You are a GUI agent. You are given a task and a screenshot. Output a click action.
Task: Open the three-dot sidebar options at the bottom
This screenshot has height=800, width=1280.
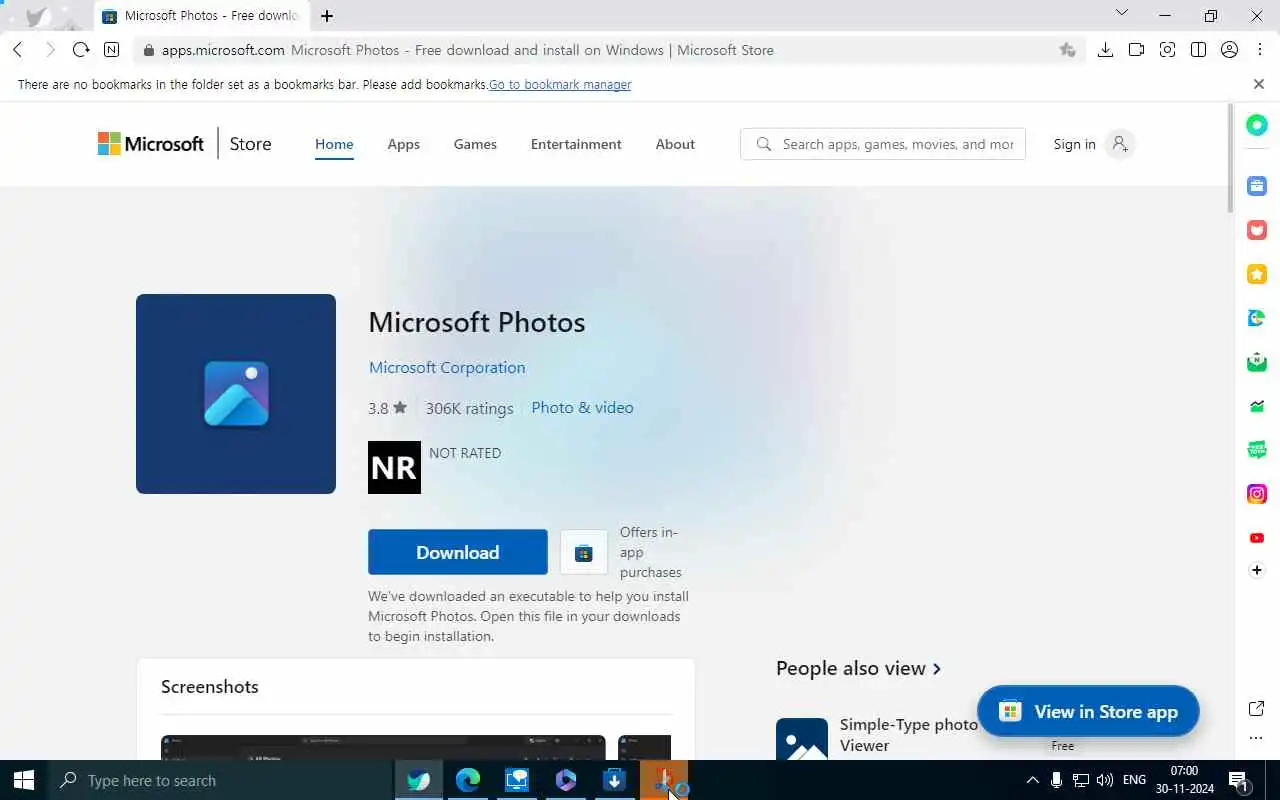[1257, 738]
